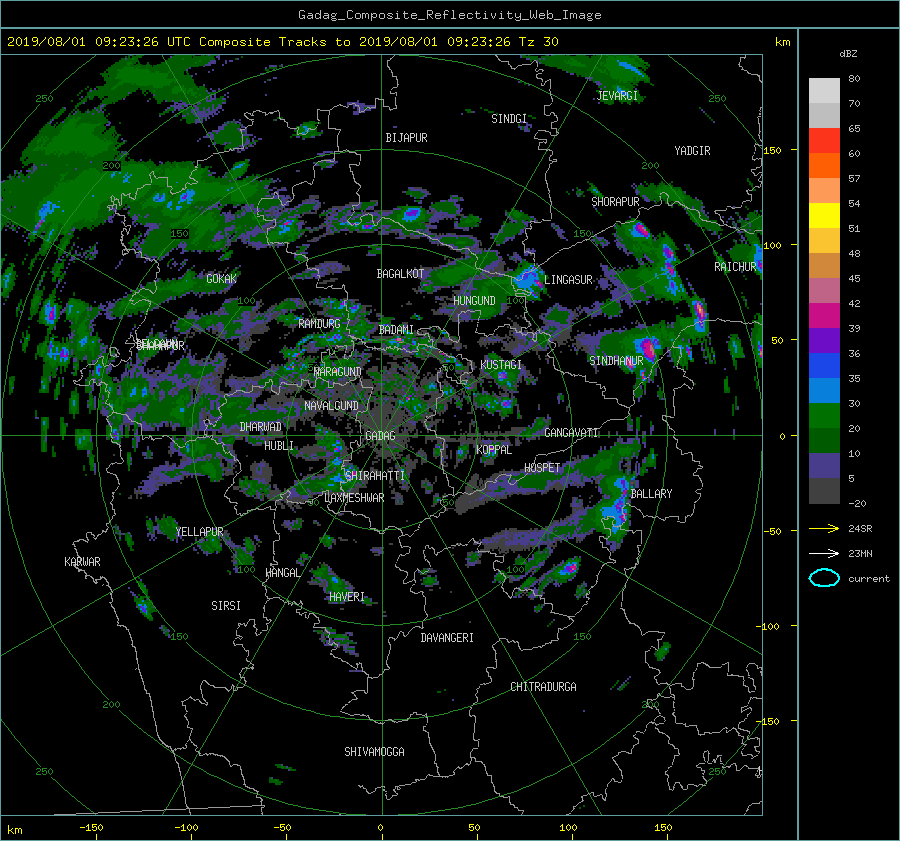Click the BAGALKOT city label
Viewport: 900px width, 841px height.
(400, 274)
